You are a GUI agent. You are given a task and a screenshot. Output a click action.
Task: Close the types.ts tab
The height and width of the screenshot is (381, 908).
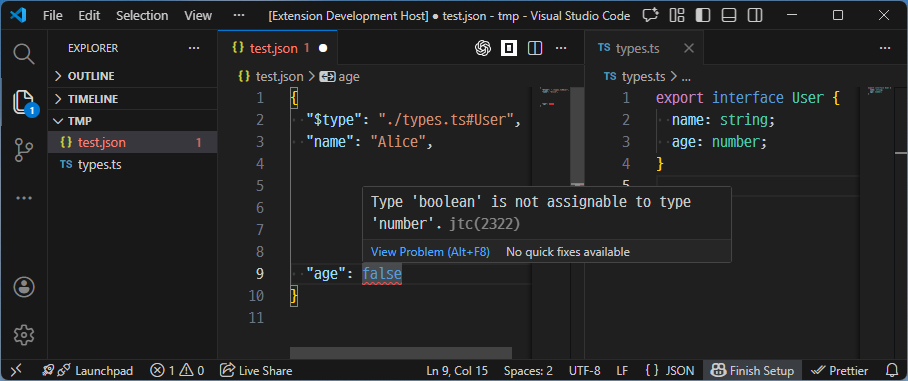pyautogui.click(x=689, y=49)
